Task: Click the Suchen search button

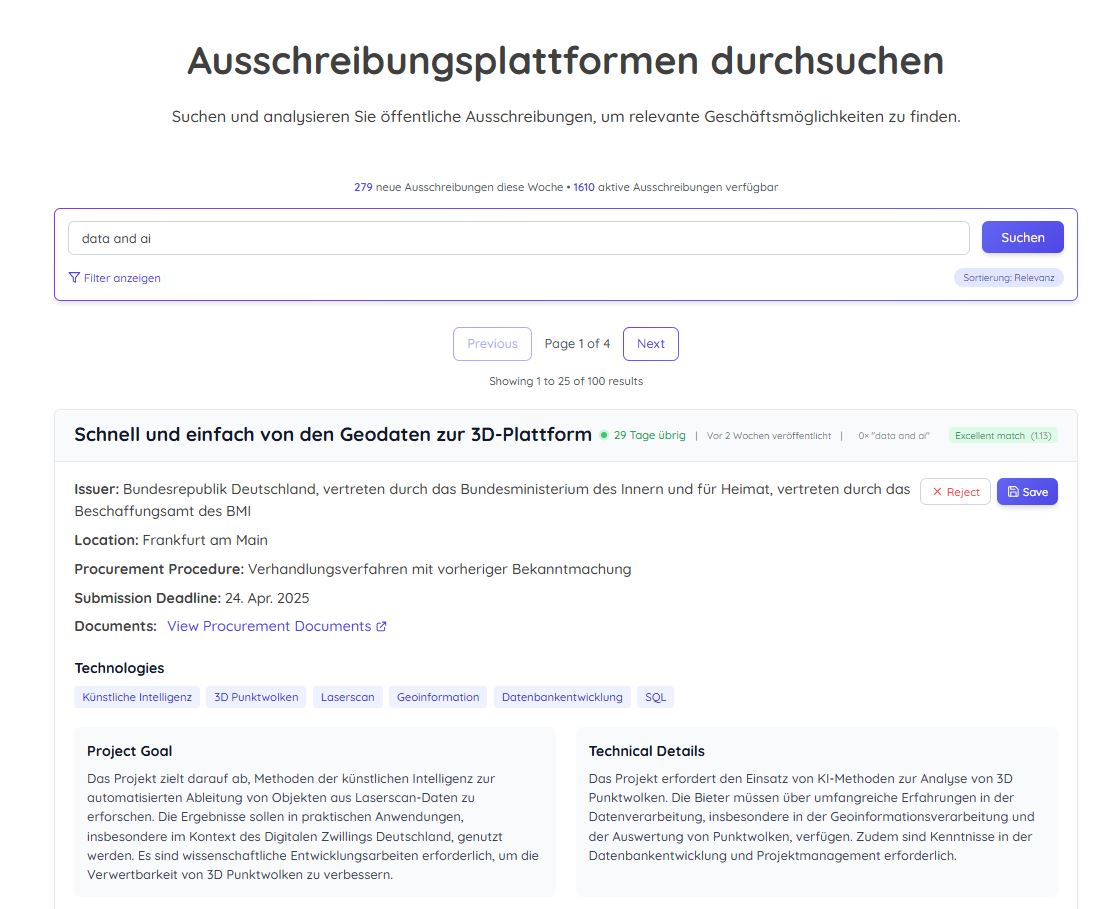Action: (x=1022, y=238)
